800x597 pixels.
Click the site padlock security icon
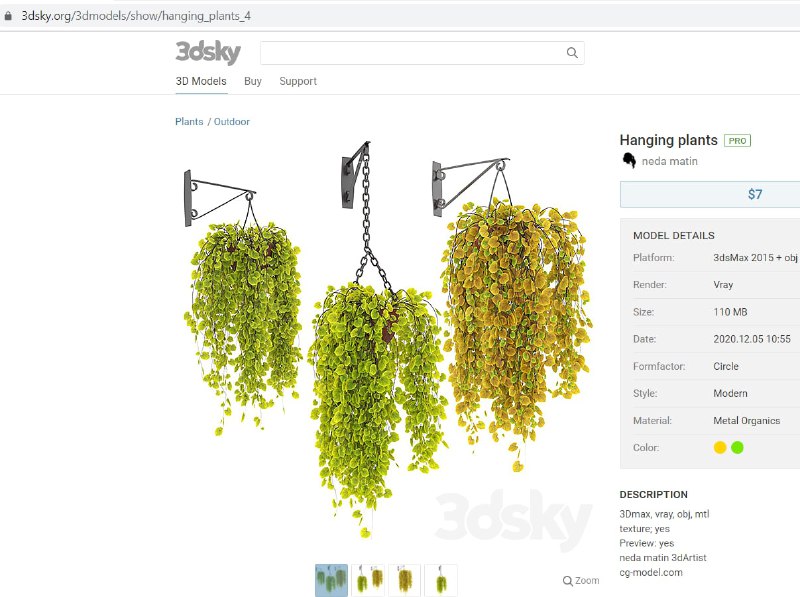pos(8,16)
